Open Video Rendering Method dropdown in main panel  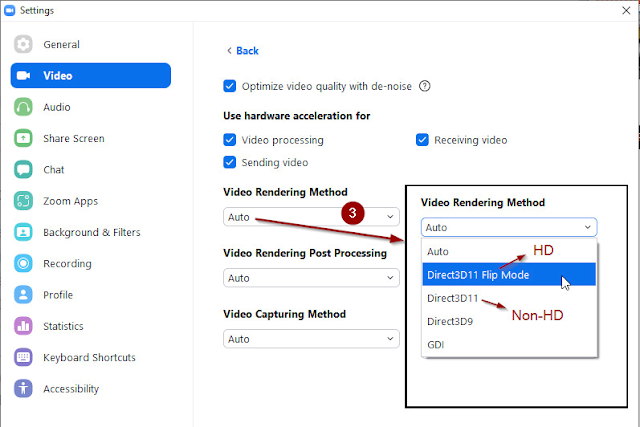311,217
